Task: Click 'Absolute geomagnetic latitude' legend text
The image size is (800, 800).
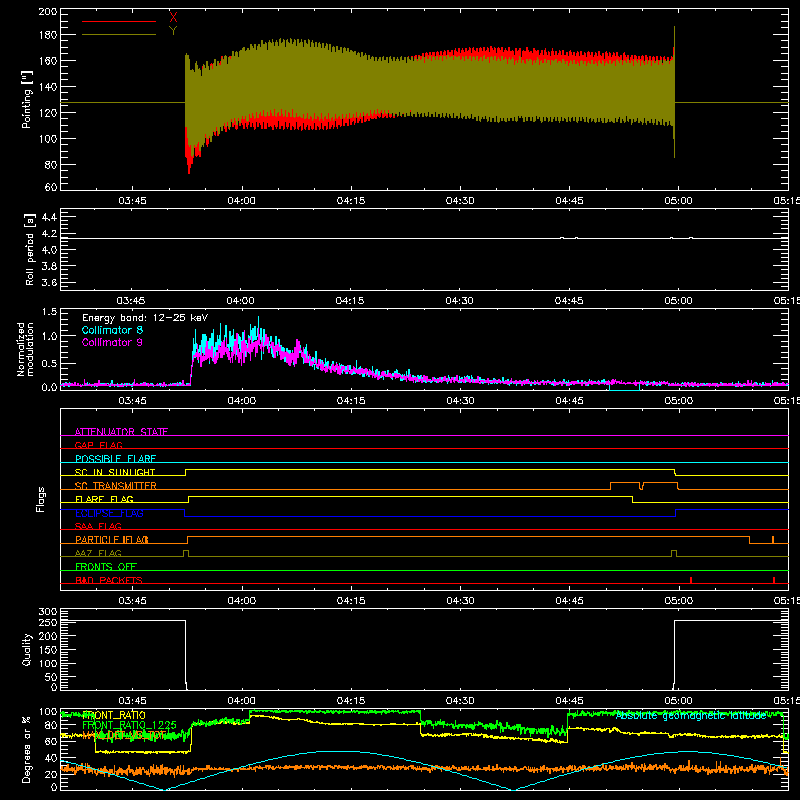Action: [691, 715]
